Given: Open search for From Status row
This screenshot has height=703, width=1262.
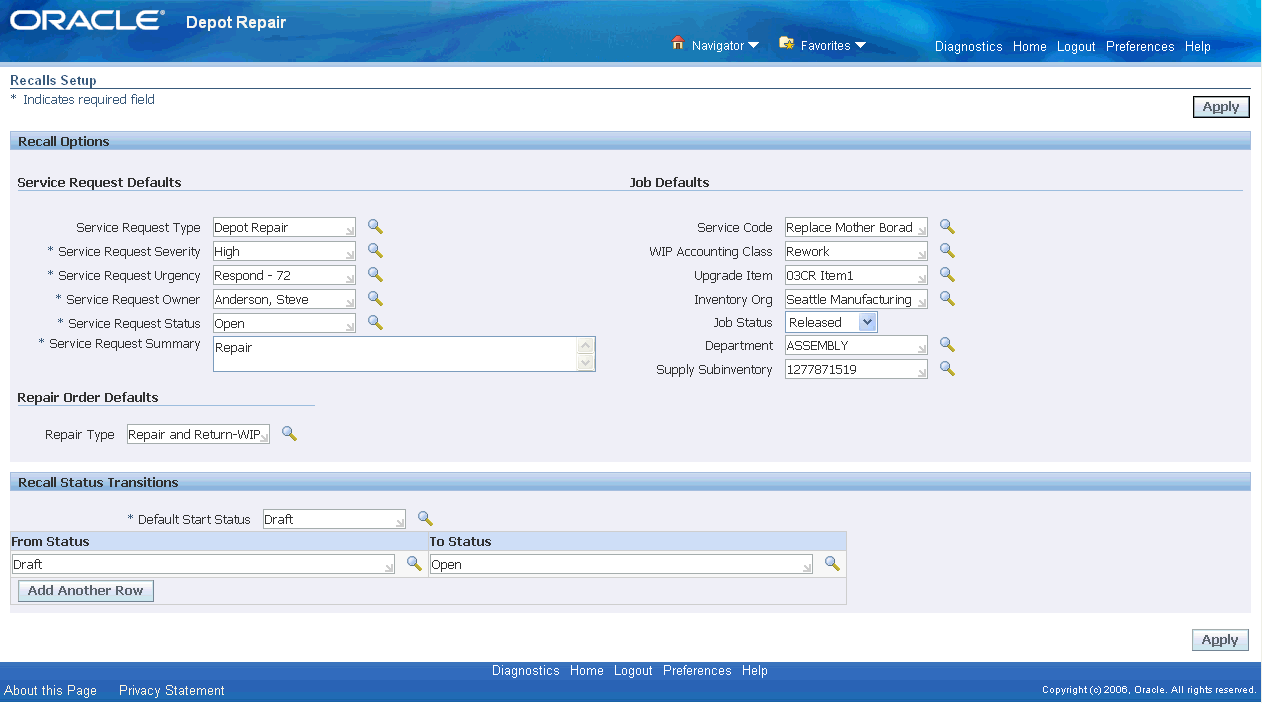Looking at the screenshot, I should click(x=414, y=564).
